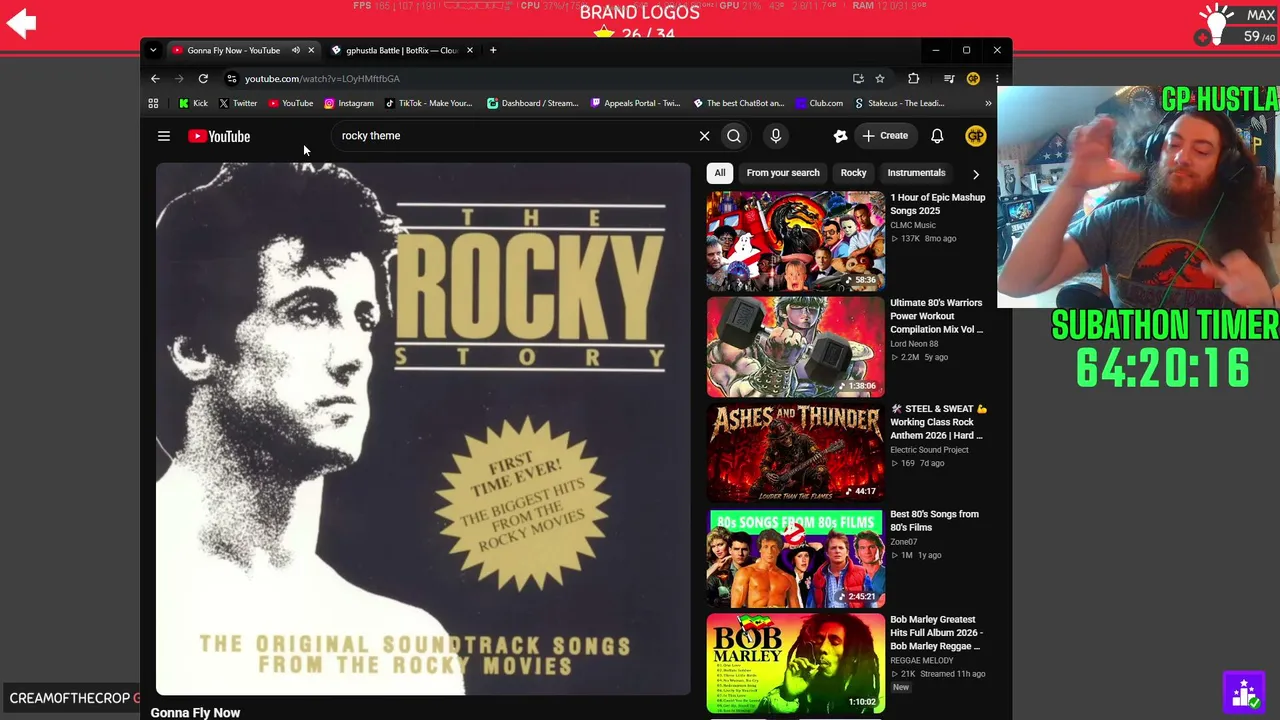Open the Instagram bookmark

tap(349, 103)
